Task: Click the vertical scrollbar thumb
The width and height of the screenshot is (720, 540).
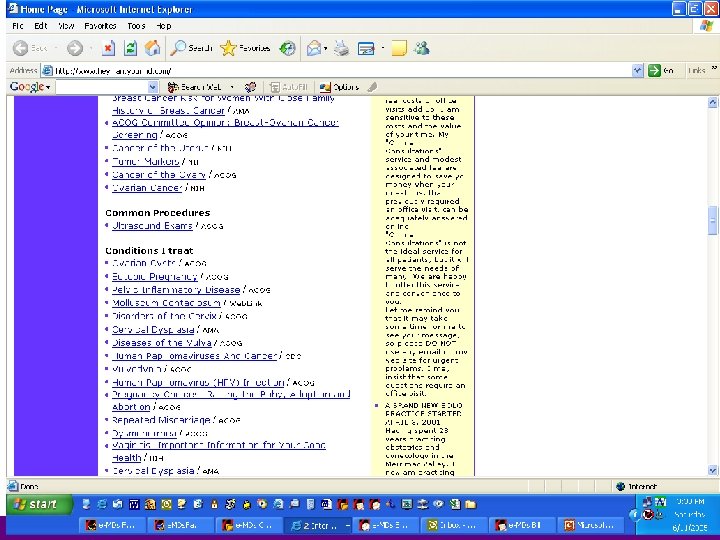Action: pos(712,221)
